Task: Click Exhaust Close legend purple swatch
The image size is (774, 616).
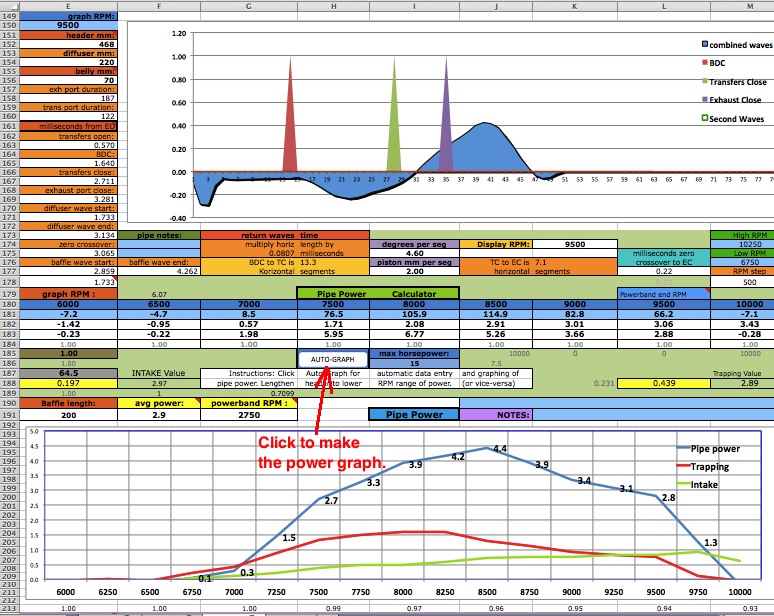Action: (705, 100)
